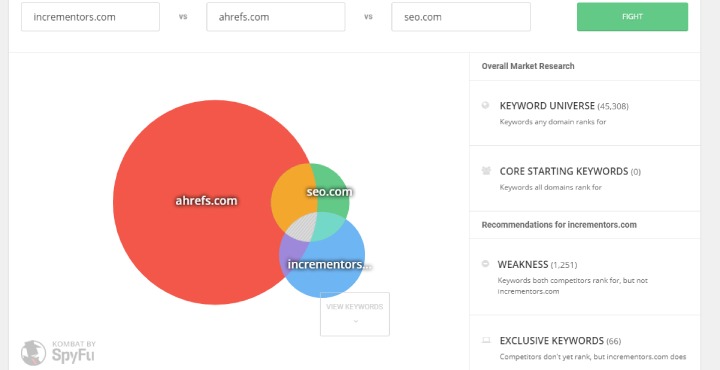Click the Weakness minus-circle icon
Image resolution: width=720 pixels, height=370 pixels.
coord(485,263)
